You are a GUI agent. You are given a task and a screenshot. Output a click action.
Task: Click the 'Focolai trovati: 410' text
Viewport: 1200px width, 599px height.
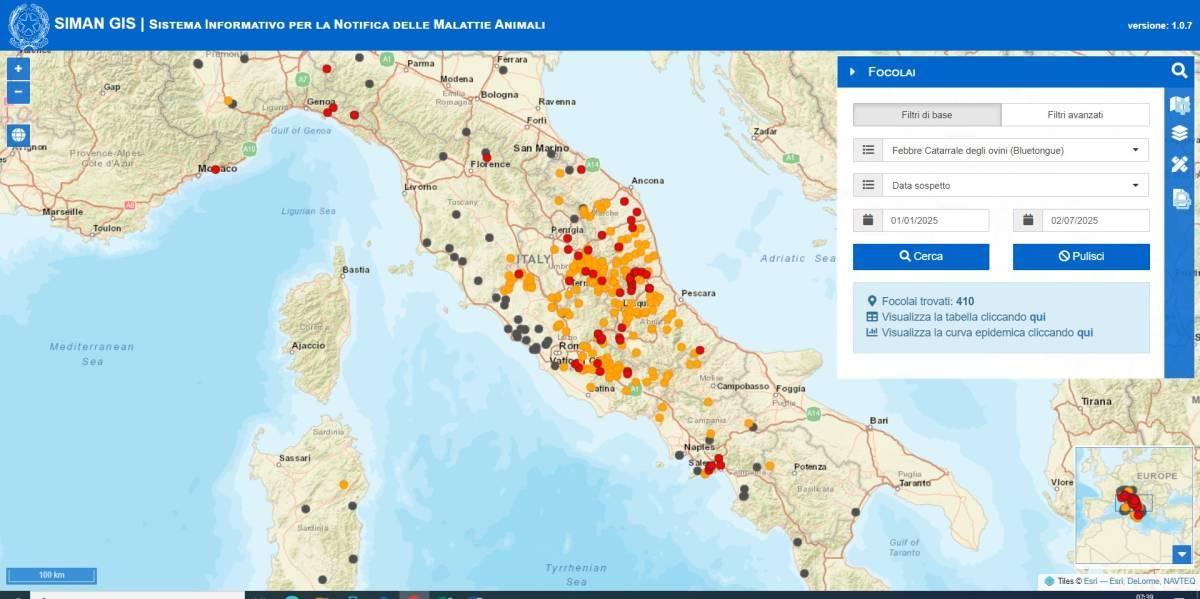[928, 301]
